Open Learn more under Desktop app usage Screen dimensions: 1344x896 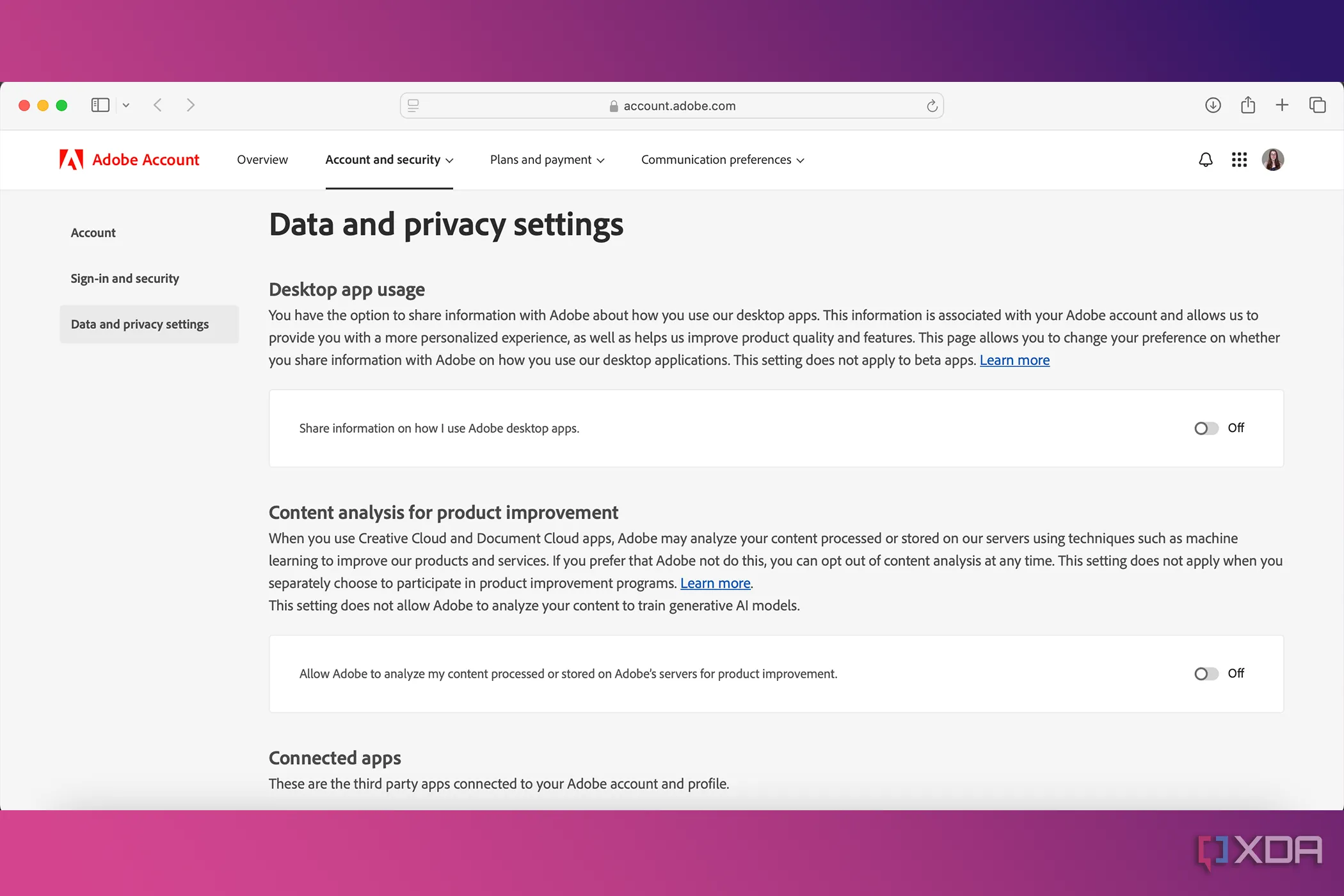[1014, 360]
